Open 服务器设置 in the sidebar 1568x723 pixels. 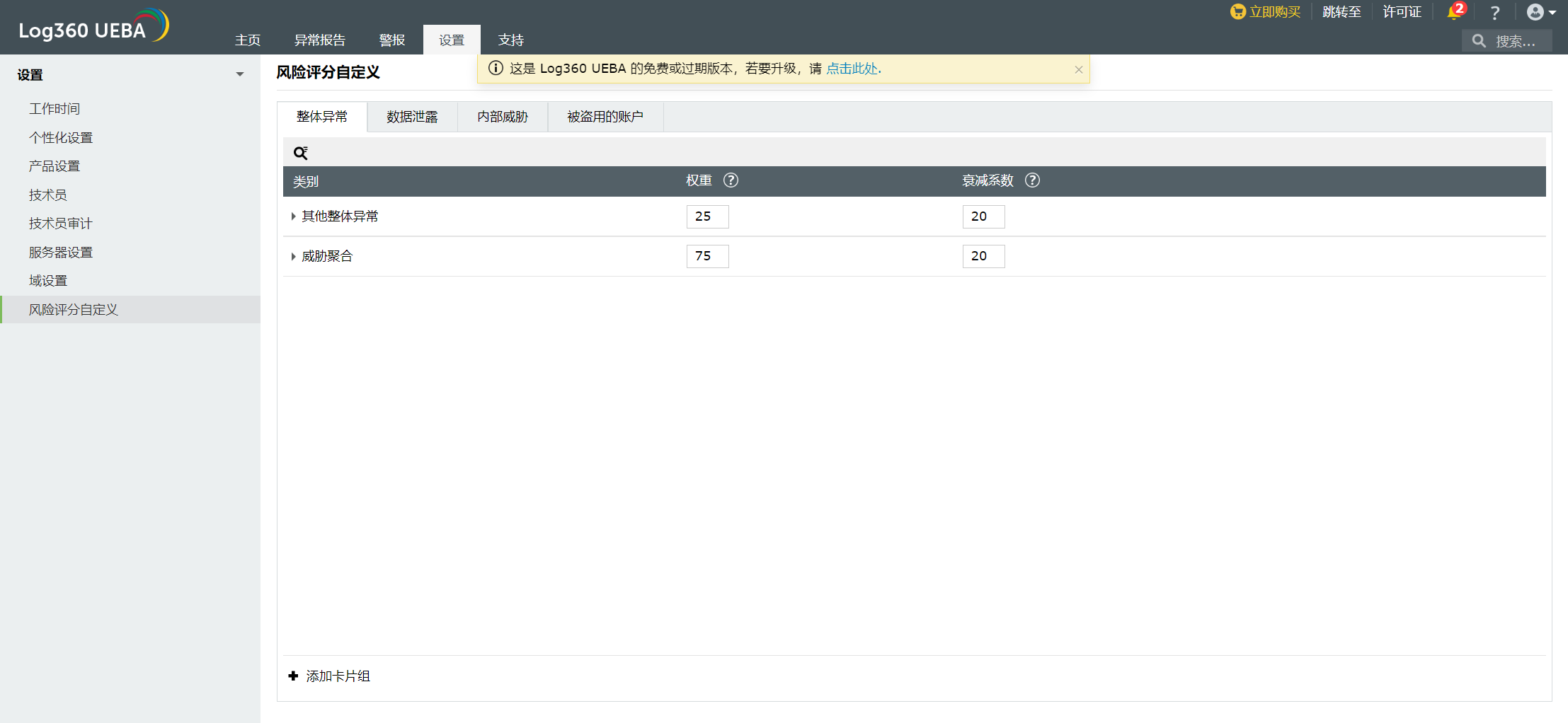pos(61,253)
